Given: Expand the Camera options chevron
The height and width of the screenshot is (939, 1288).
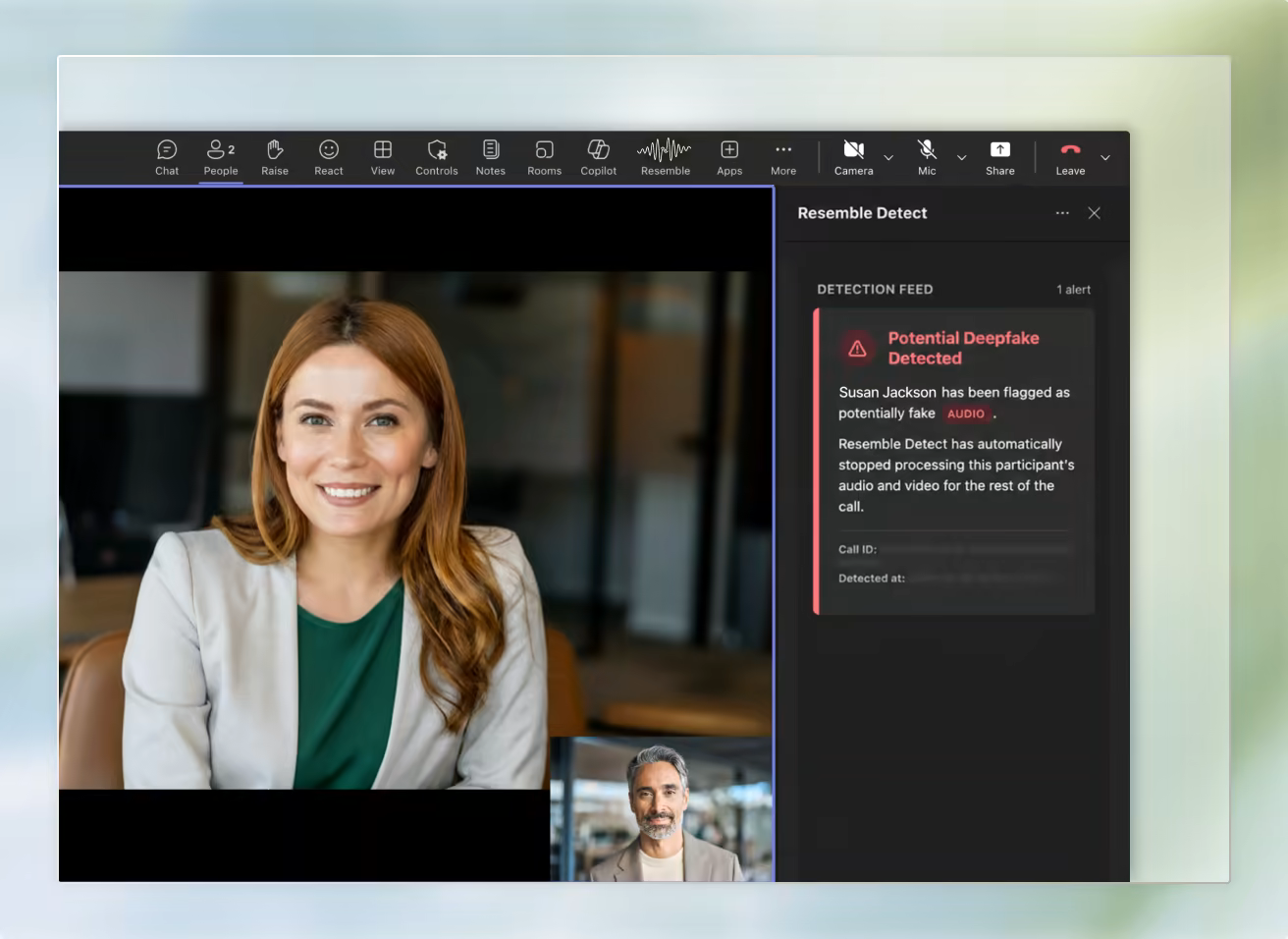Looking at the screenshot, I should tap(888, 157).
